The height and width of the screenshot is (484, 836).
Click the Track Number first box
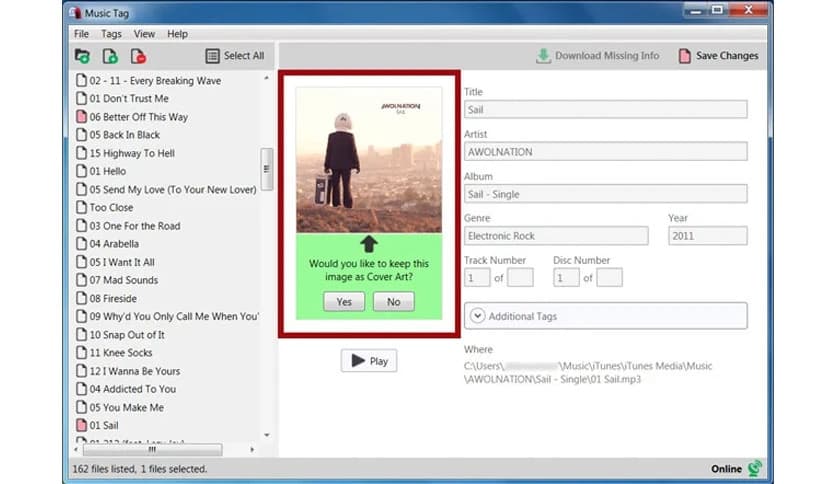[x=477, y=278]
